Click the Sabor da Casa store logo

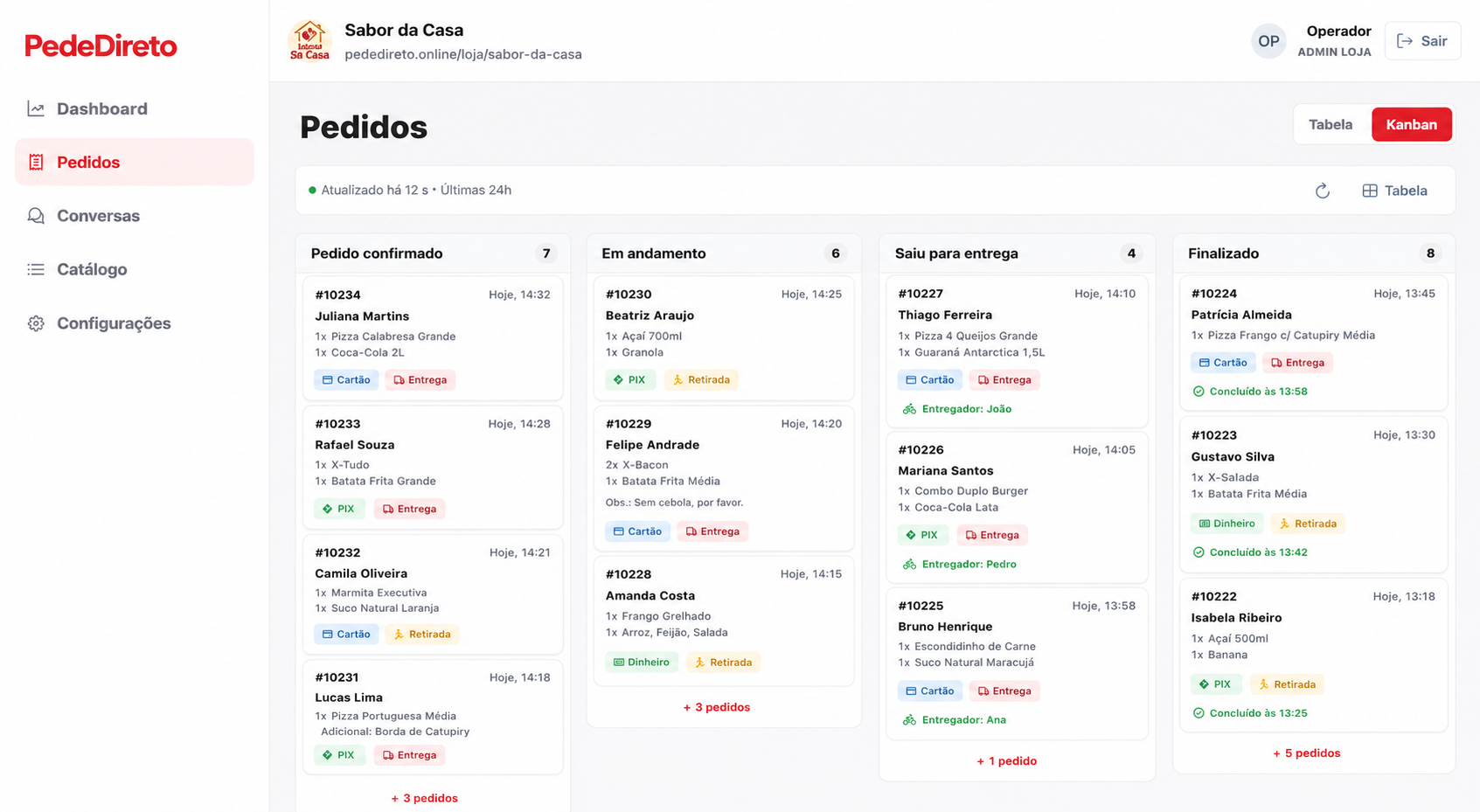tap(309, 40)
